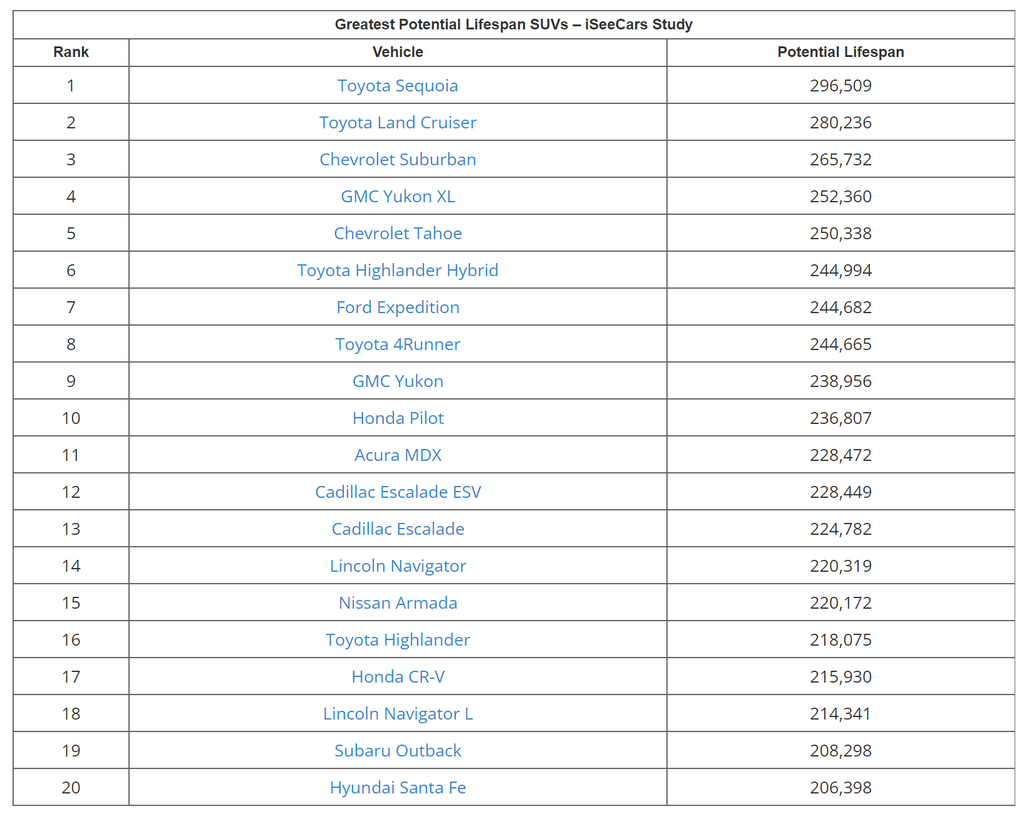Image resolution: width=1024 pixels, height=816 pixels.
Task: Click the Toyota Land Cruiser link
Action: [397, 123]
